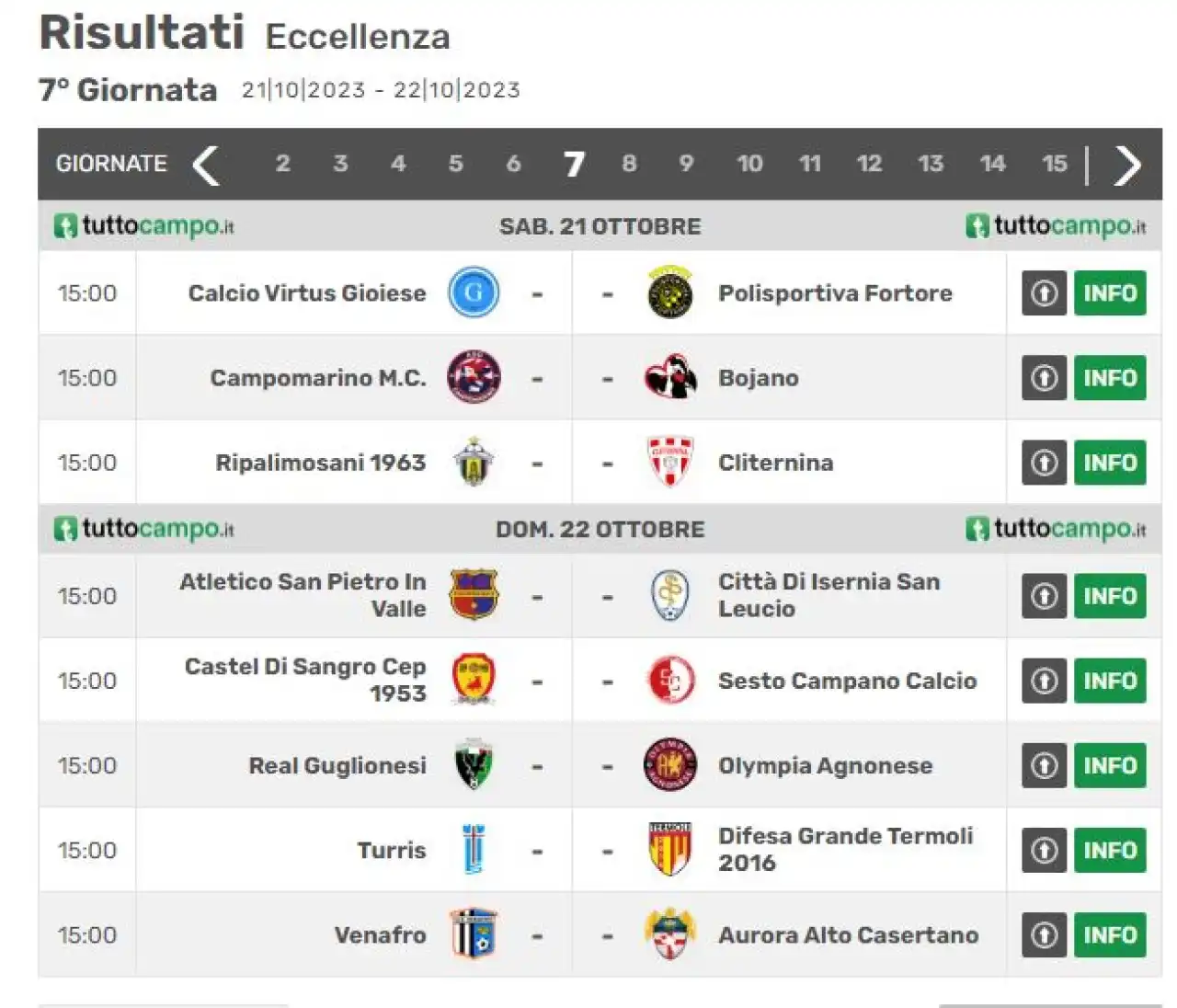The image size is (1177, 1008).
Task: Click the Difesa Grande Termoli 2016 crest
Action: (x=670, y=850)
